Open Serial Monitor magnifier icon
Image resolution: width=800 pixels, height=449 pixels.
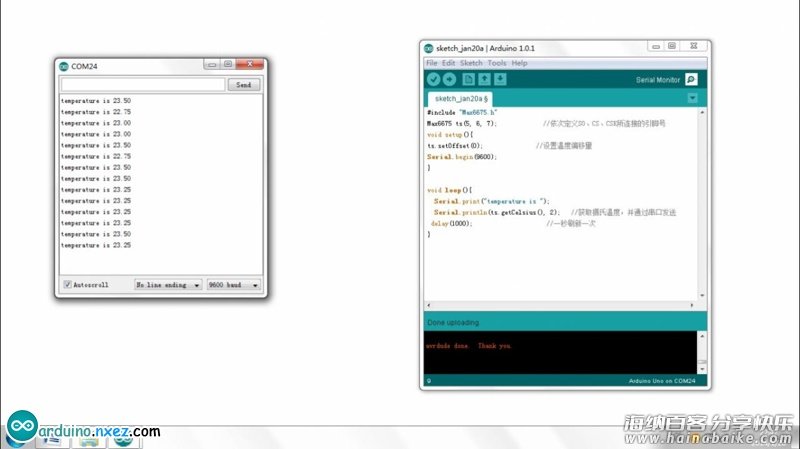point(691,79)
